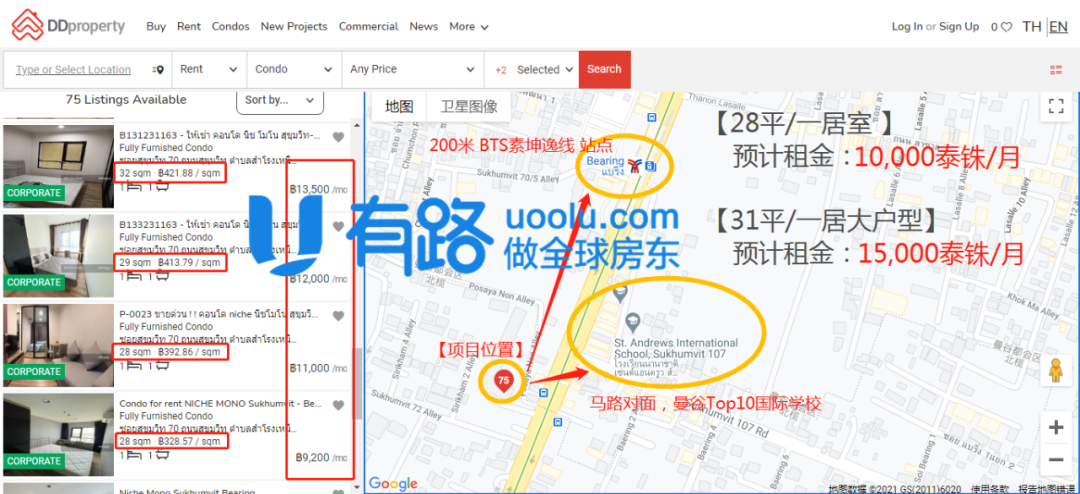The image size is (1080, 494).
Task: Focus the Type or Select Location field
Action: 73,70
